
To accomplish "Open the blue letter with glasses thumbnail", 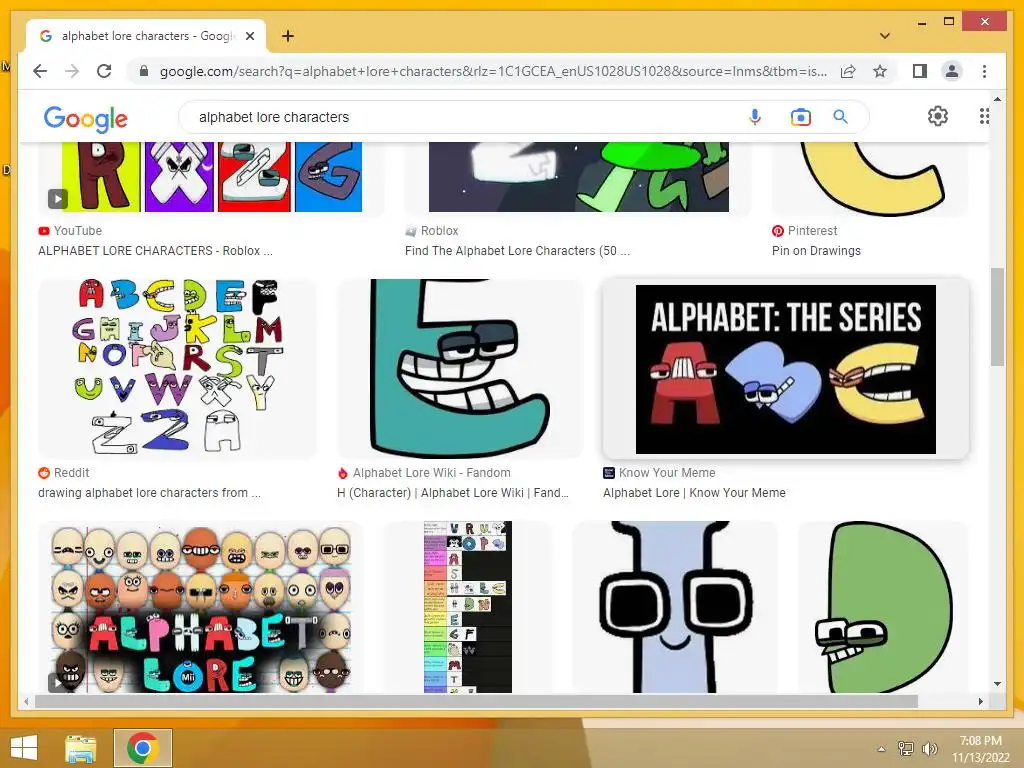I will pos(675,607).
